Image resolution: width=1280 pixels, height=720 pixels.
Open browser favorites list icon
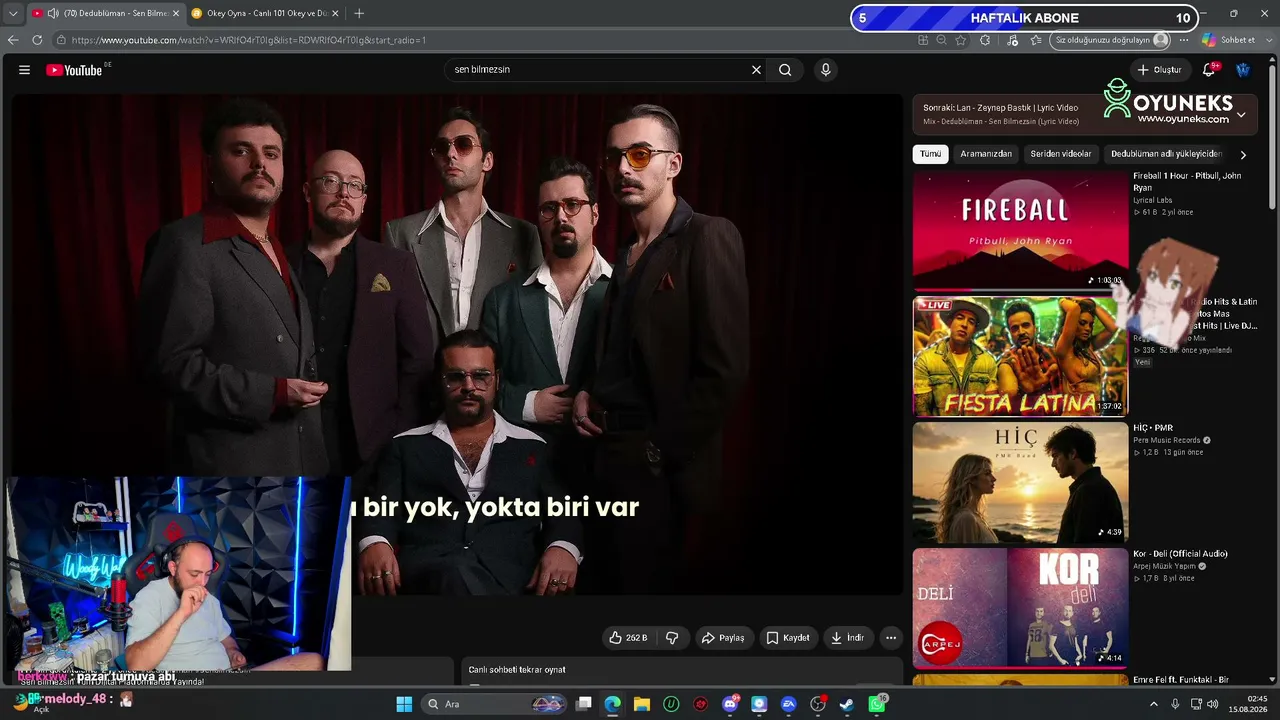1034,40
